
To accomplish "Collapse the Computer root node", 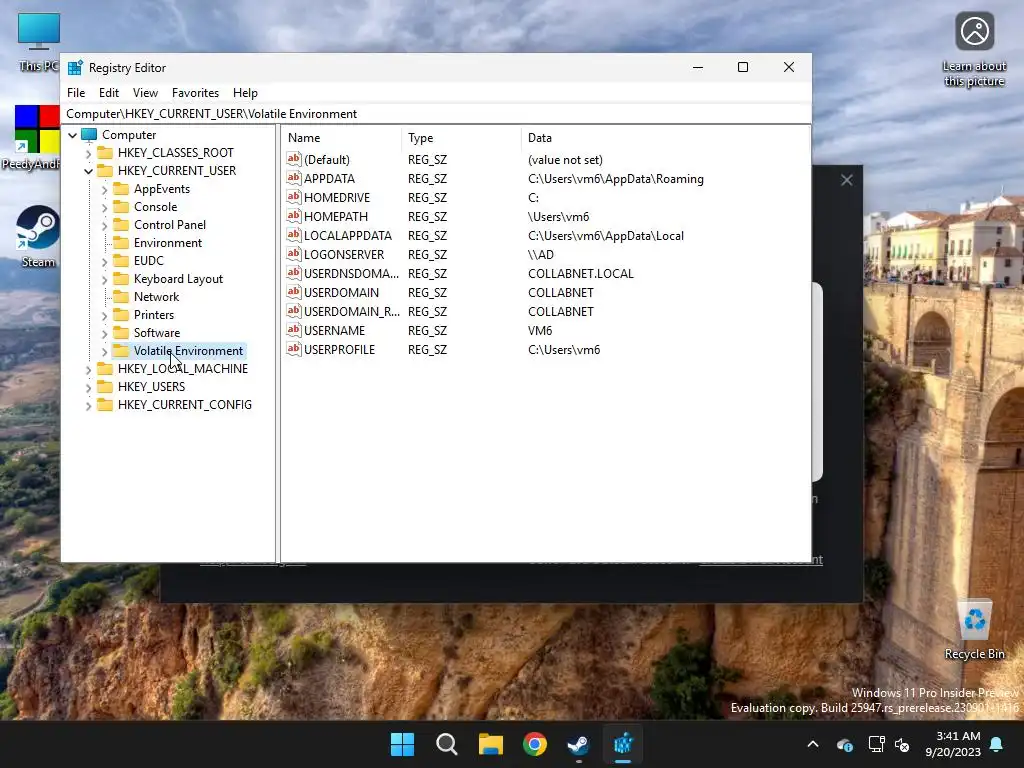I will (72, 135).
